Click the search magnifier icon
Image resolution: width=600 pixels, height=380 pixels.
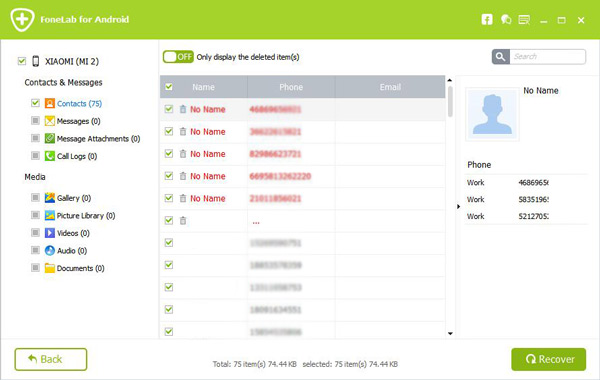[501, 57]
